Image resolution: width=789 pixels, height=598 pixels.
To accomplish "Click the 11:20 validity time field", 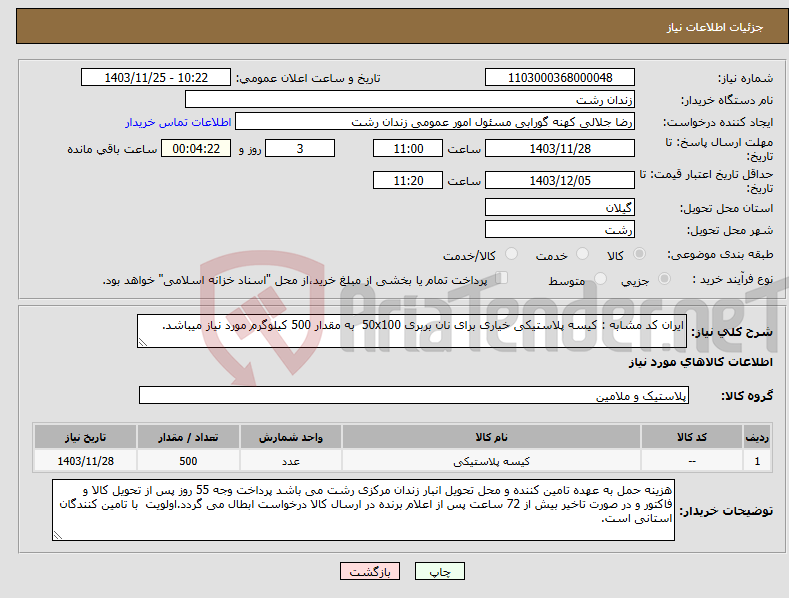I will [408, 180].
